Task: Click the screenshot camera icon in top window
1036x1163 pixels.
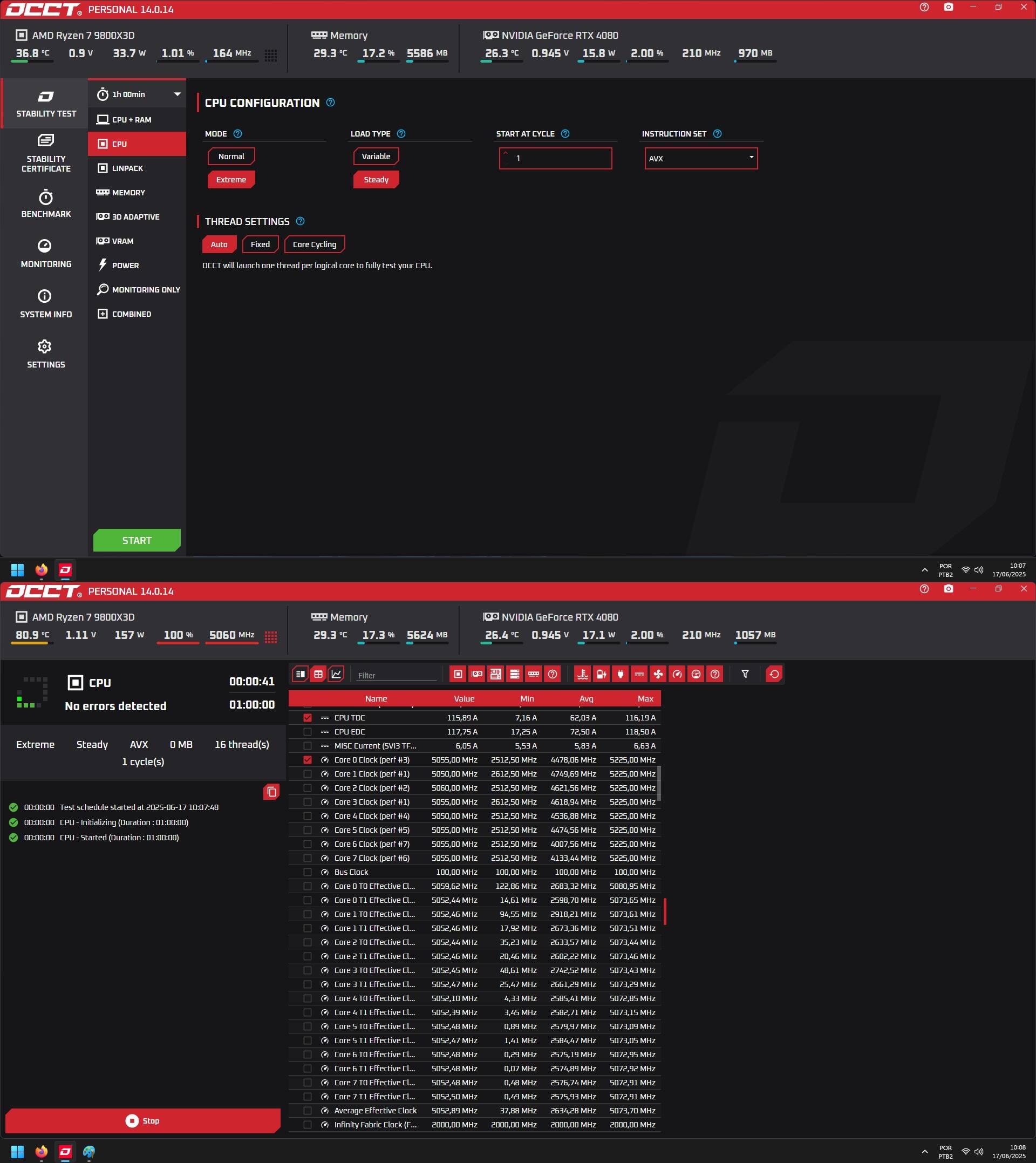Action: [949, 7]
